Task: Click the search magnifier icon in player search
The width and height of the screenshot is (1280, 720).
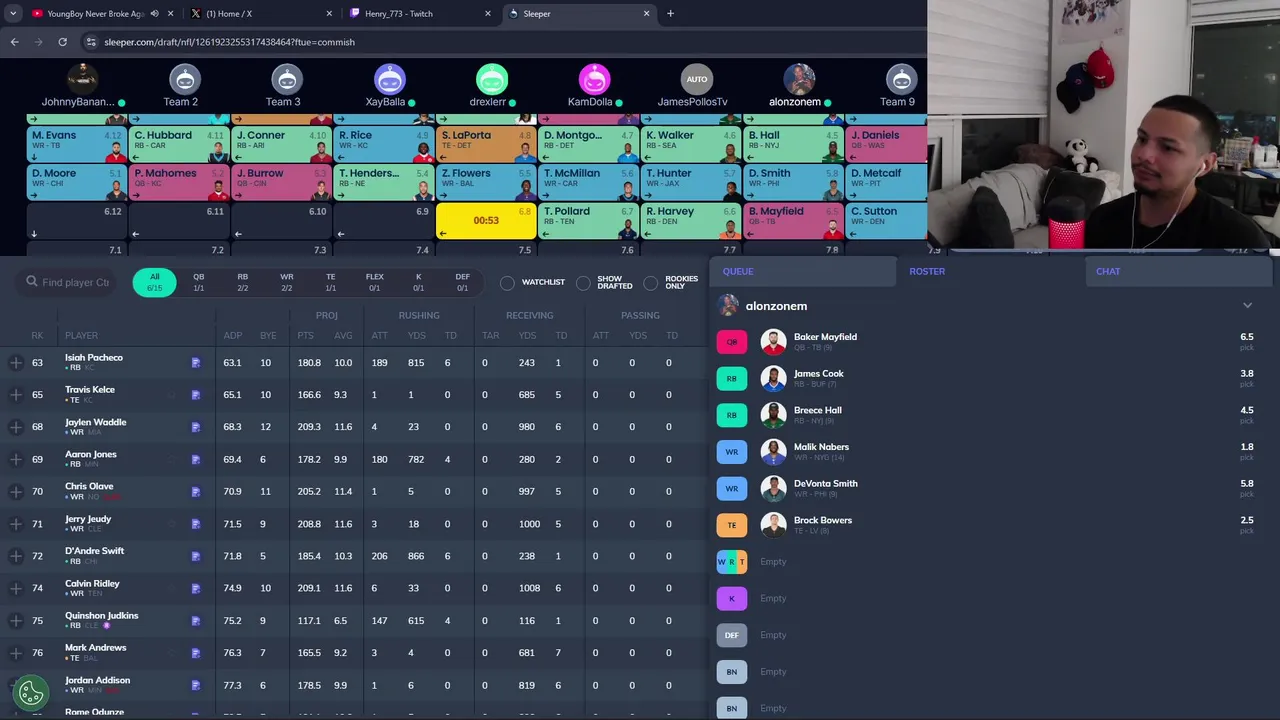Action: (32, 282)
